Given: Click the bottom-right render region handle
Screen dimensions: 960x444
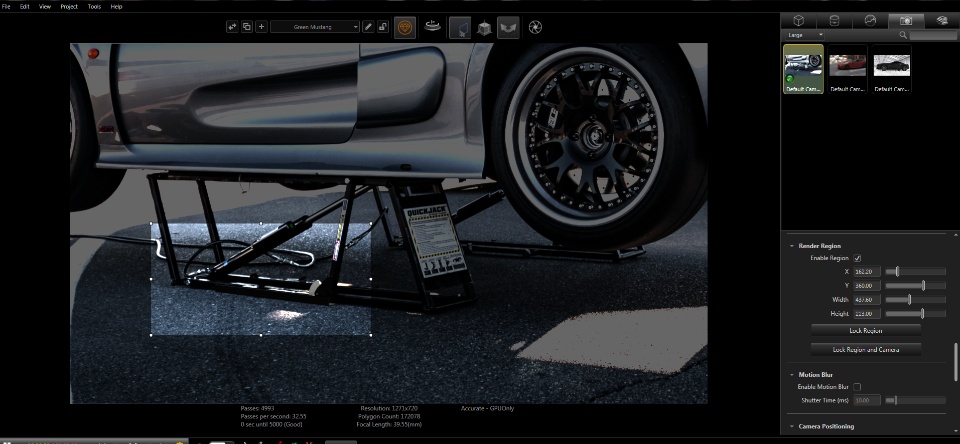Looking at the screenshot, I should point(371,335).
